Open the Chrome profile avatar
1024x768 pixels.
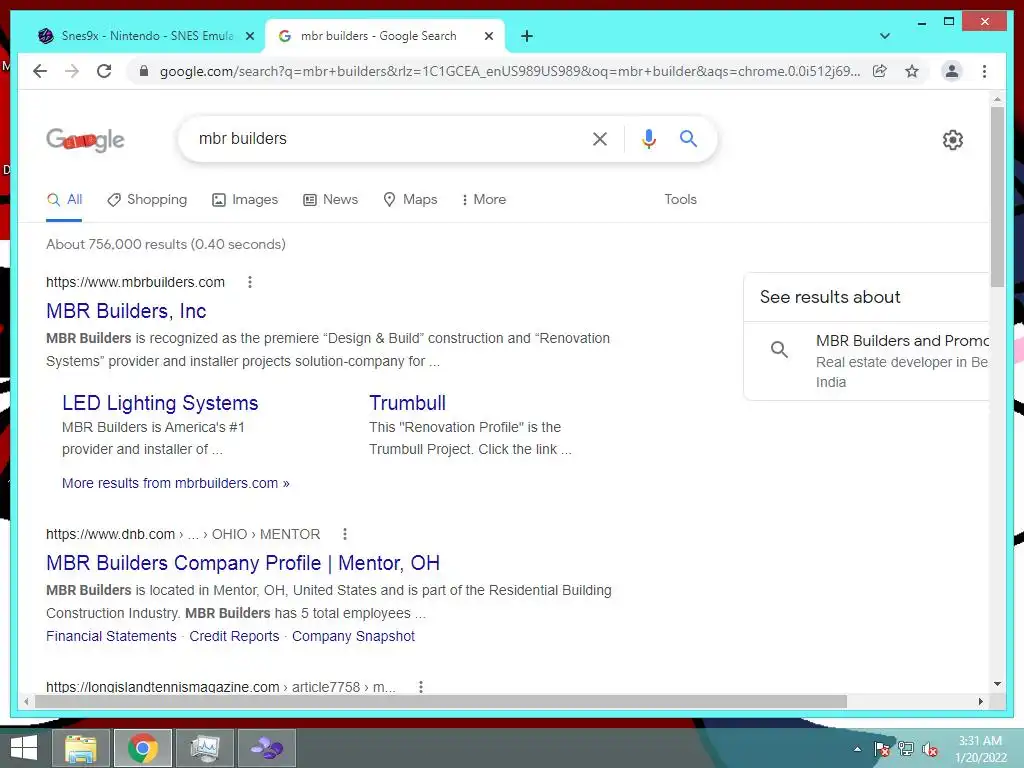coord(952,71)
